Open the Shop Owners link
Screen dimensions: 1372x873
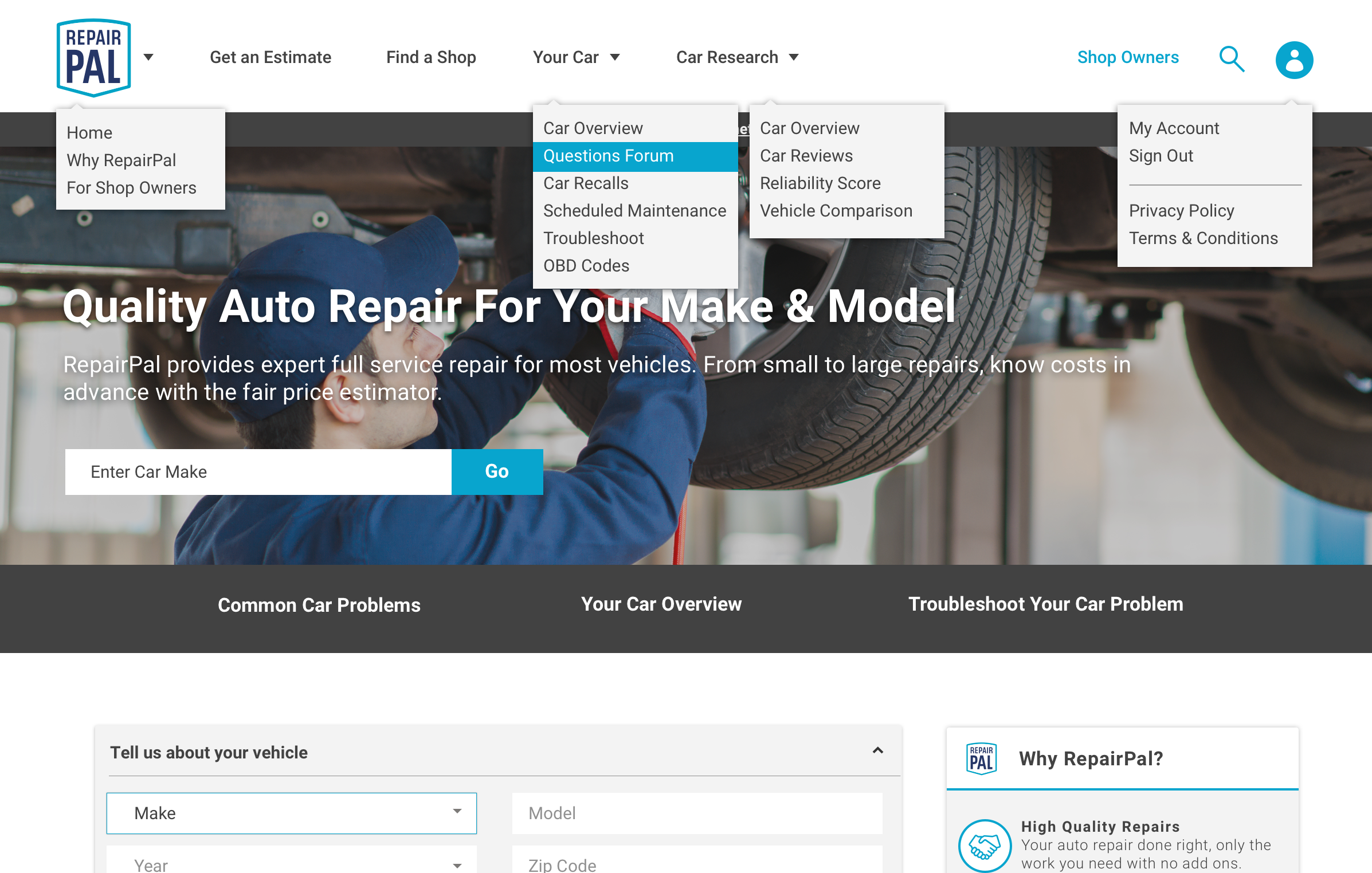(x=1127, y=57)
